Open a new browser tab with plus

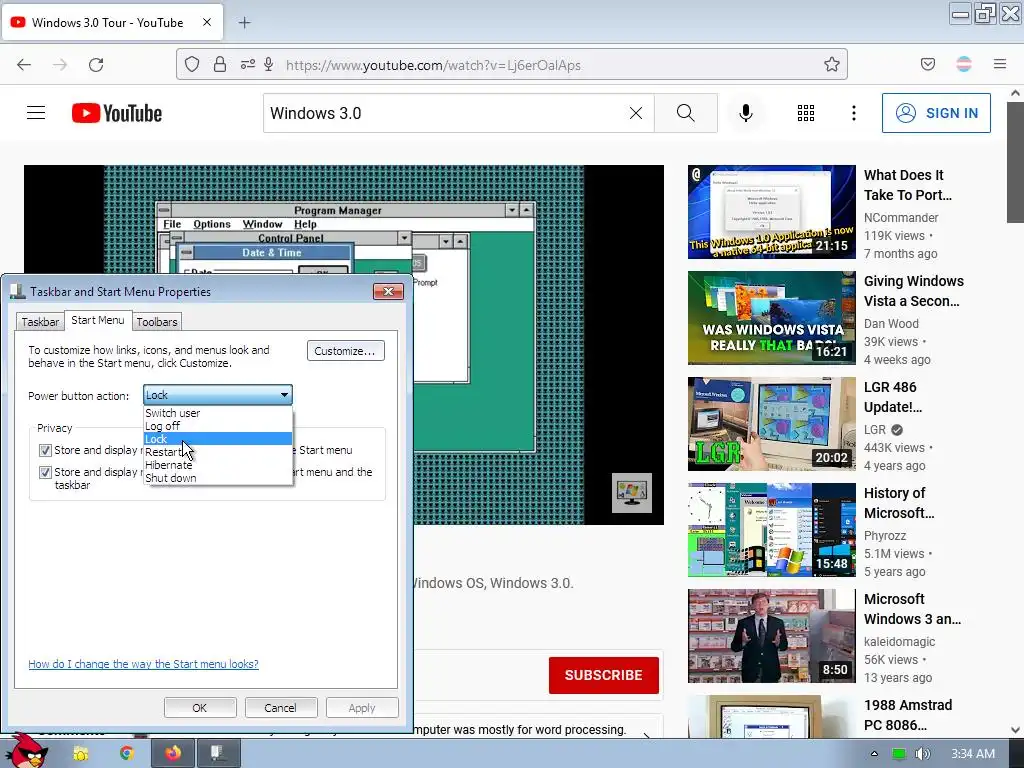[244, 23]
